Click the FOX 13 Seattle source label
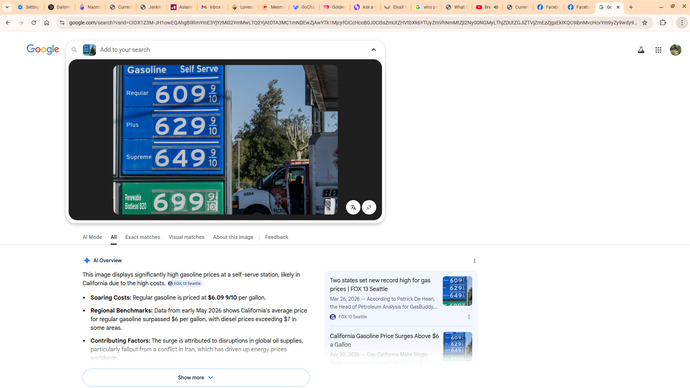The image size is (690, 388). tap(352, 317)
